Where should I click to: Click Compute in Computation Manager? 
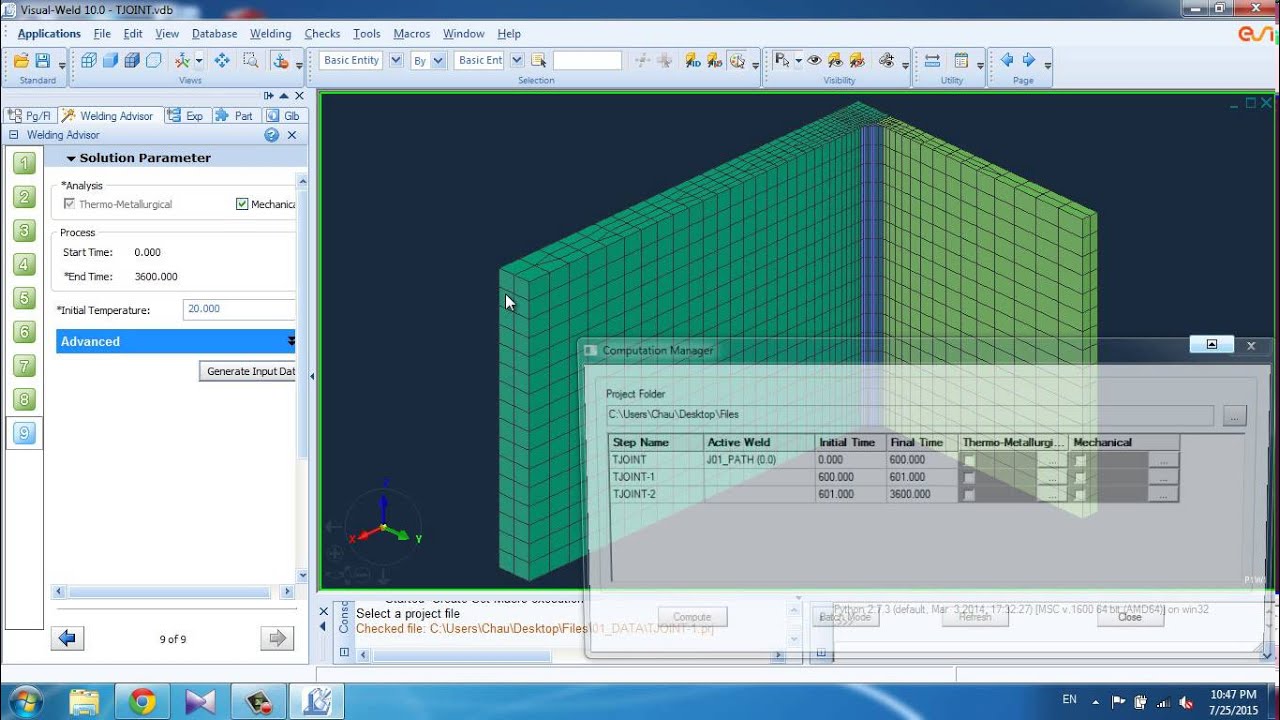pyautogui.click(x=692, y=617)
